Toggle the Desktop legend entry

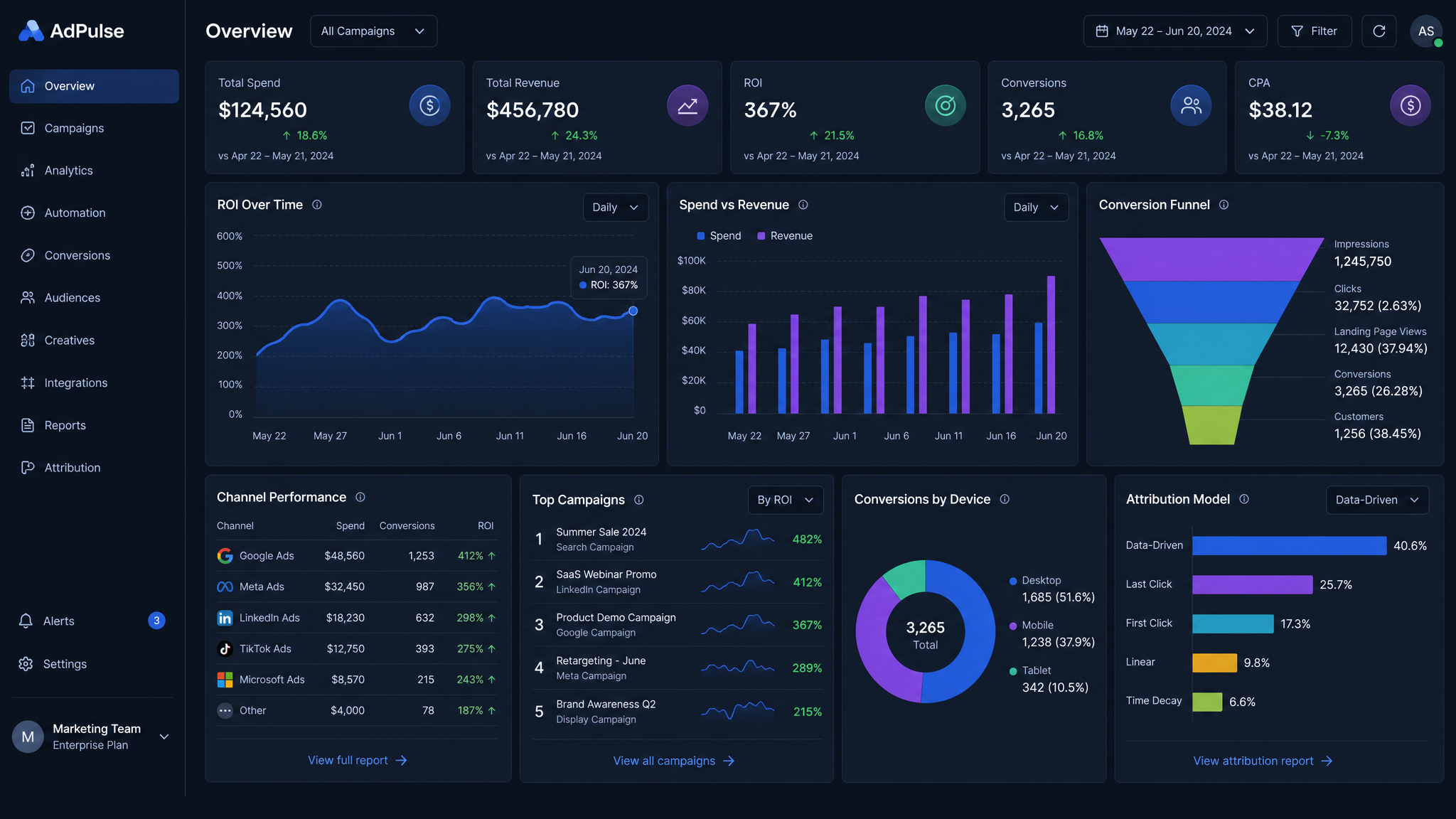1052,589
